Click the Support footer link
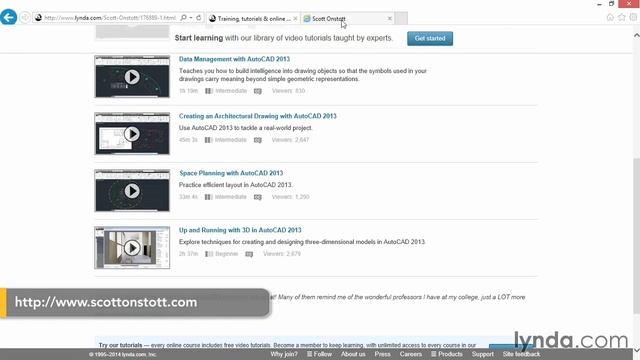 tap(483, 354)
